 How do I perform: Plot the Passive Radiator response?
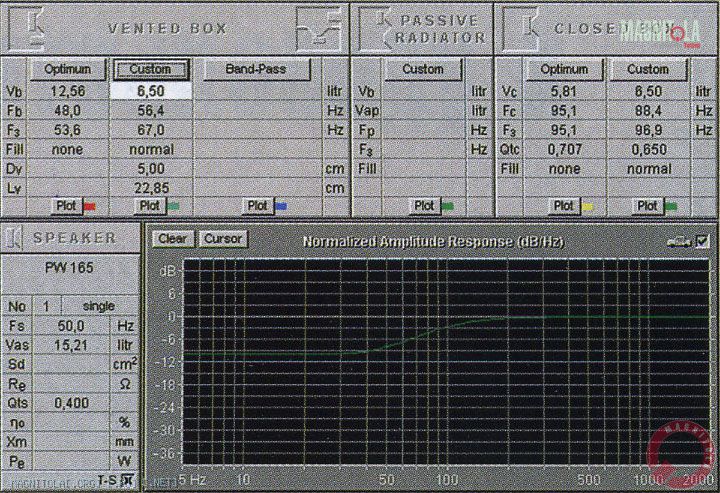[424, 206]
